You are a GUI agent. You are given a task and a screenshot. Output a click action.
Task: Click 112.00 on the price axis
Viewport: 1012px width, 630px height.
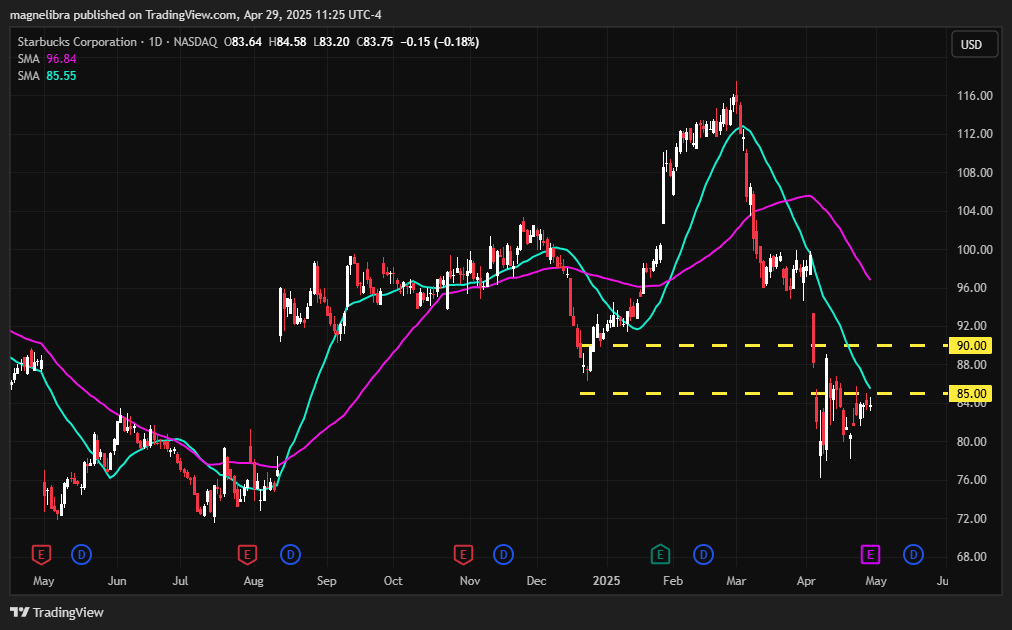click(x=975, y=134)
